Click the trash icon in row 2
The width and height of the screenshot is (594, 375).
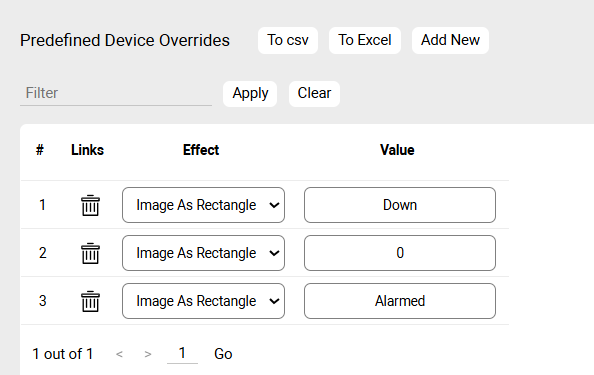click(90, 253)
